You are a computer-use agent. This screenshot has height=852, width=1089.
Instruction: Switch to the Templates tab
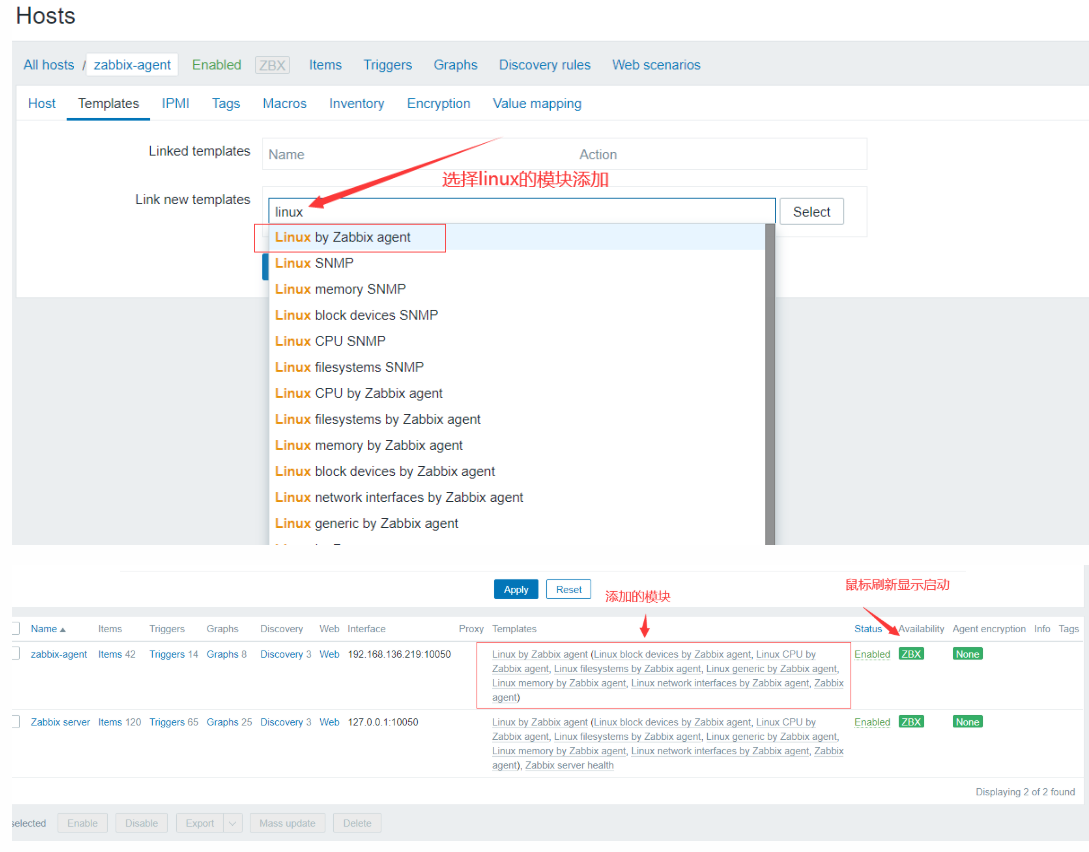(x=108, y=103)
